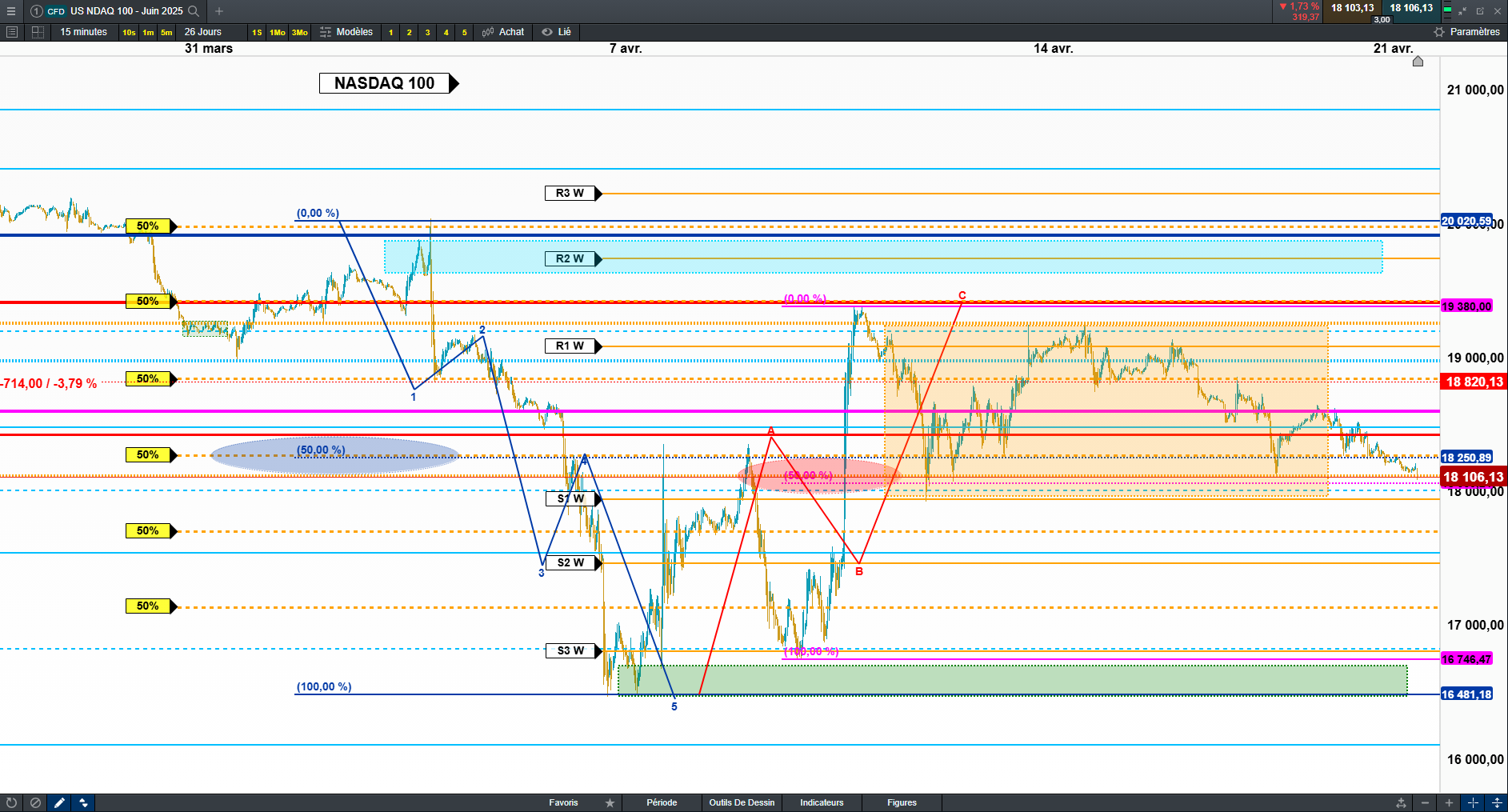The image size is (1508, 812).
Task: Toggle the crosshair cursor button
Action: point(1473,802)
